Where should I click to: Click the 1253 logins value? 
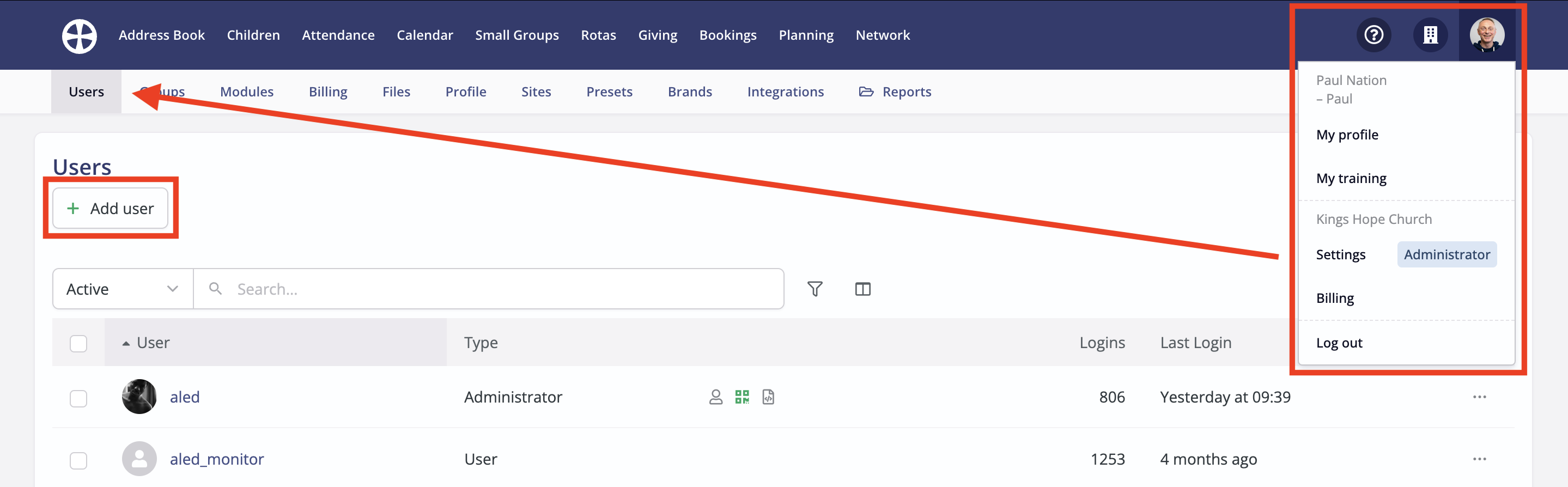(x=1107, y=459)
